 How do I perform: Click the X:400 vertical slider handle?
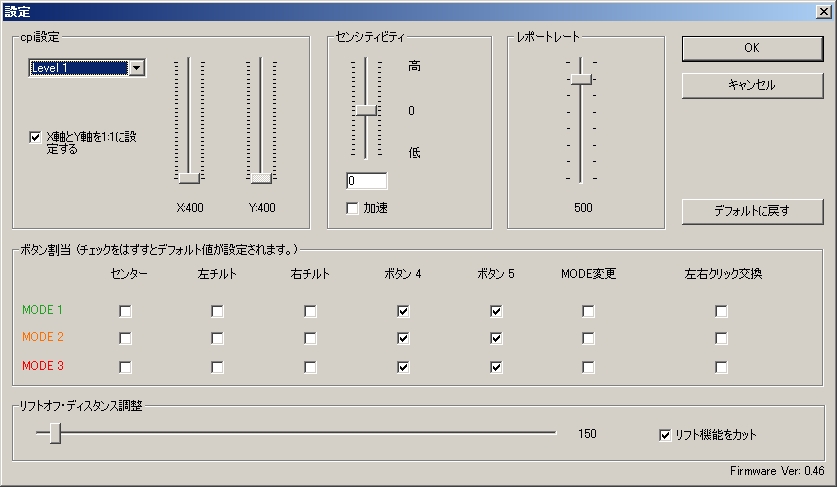coord(189,178)
